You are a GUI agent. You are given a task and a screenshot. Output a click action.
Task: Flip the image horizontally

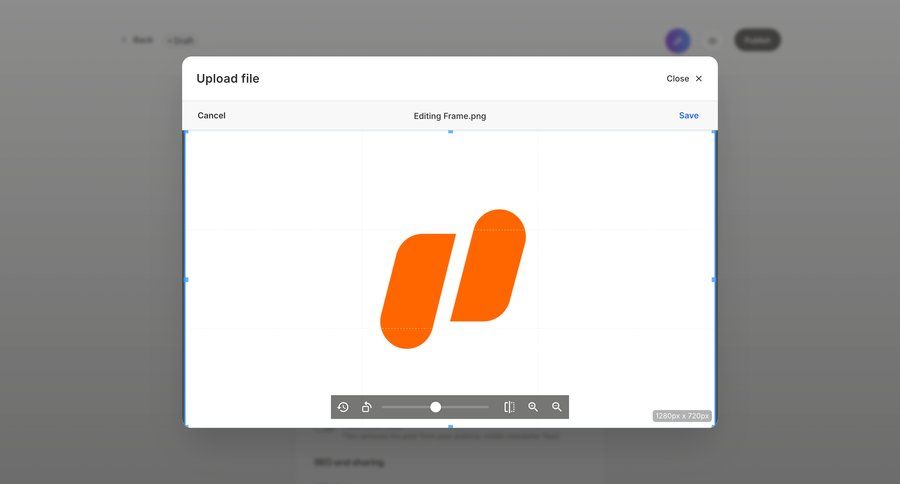pyautogui.click(x=509, y=407)
